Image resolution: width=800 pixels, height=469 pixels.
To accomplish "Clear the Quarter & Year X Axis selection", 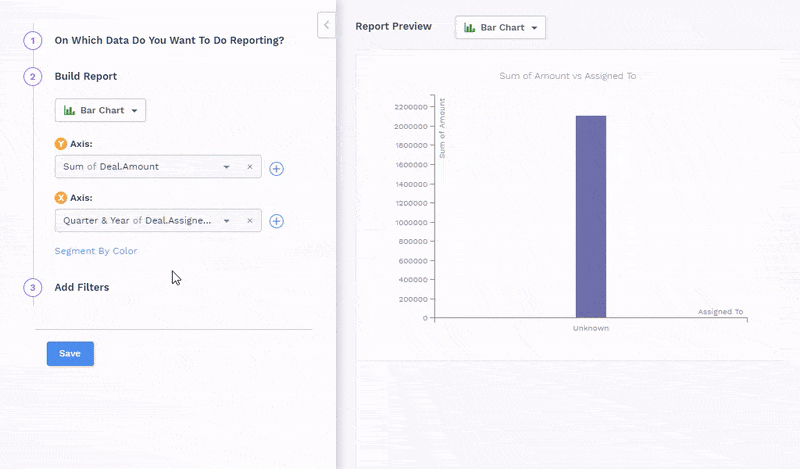I will (x=250, y=220).
